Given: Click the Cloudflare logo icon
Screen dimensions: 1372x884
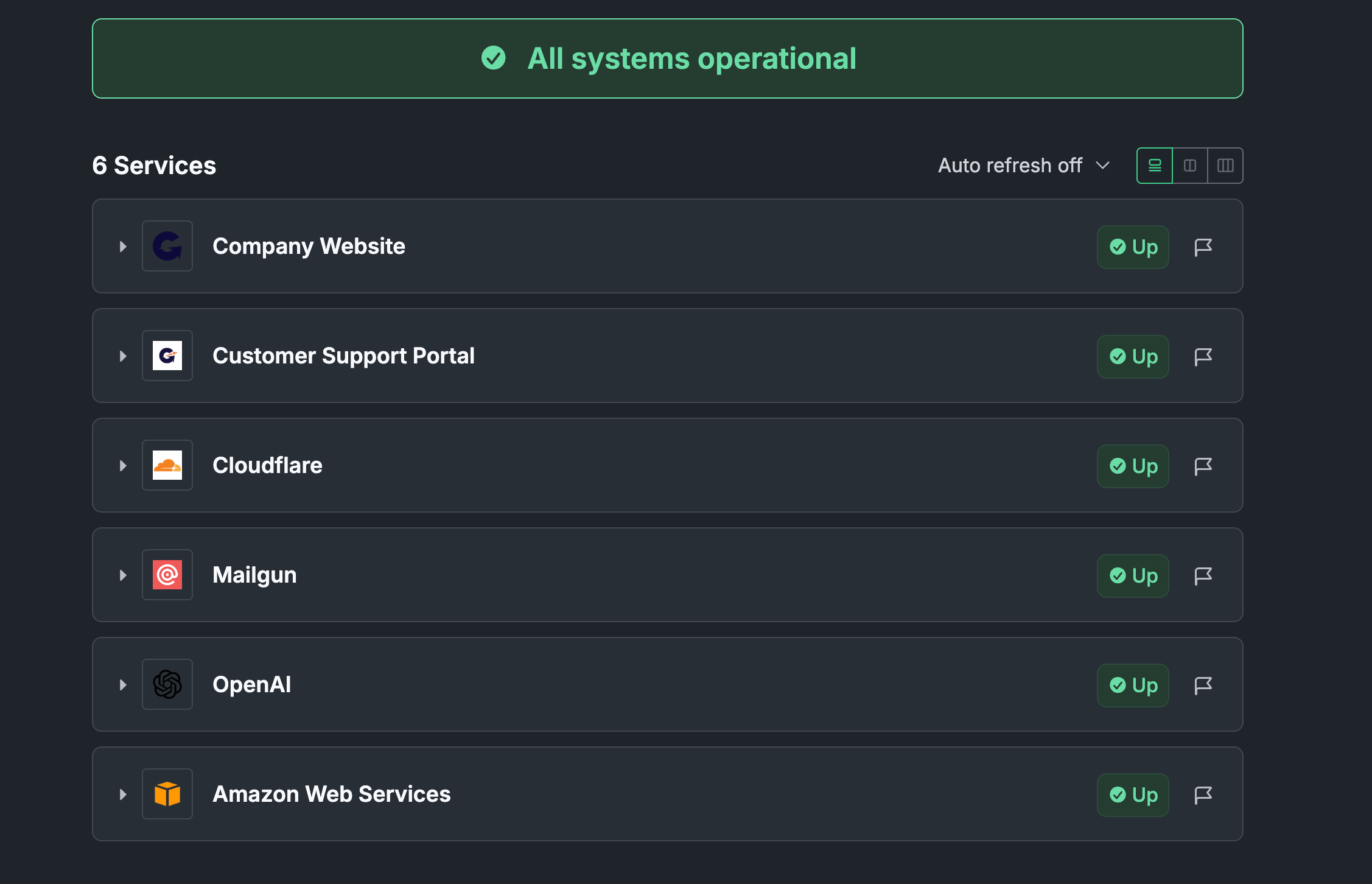Looking at the screenshot, I should click(167, 465).
